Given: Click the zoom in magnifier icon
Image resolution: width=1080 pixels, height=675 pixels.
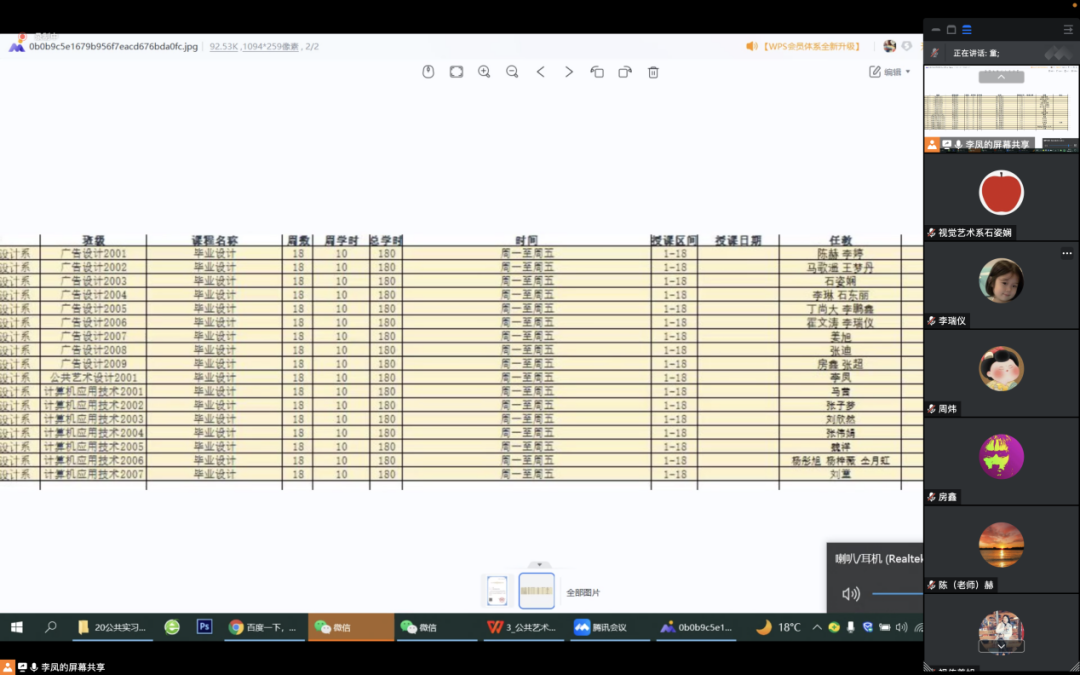Looking at the screenshot, I should (484, 72).
